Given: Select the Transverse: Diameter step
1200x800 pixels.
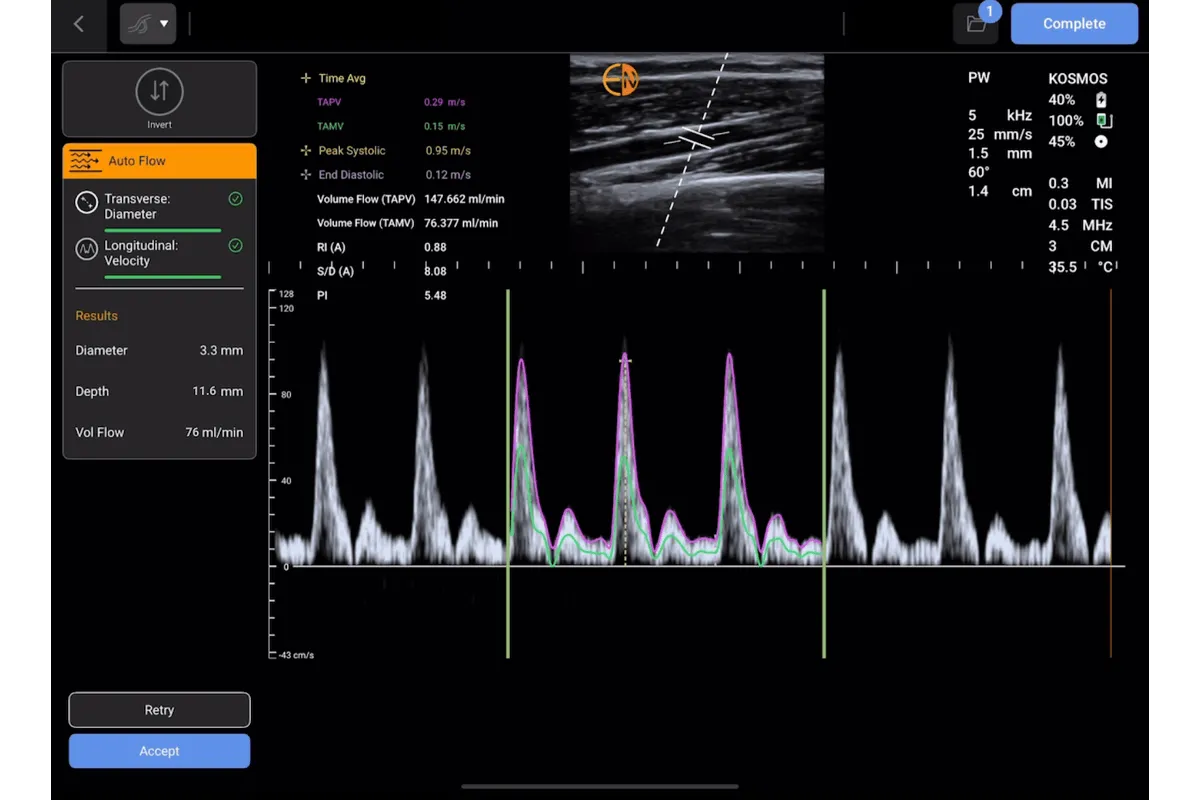Looking at the screenshot, I should (159, 206).
